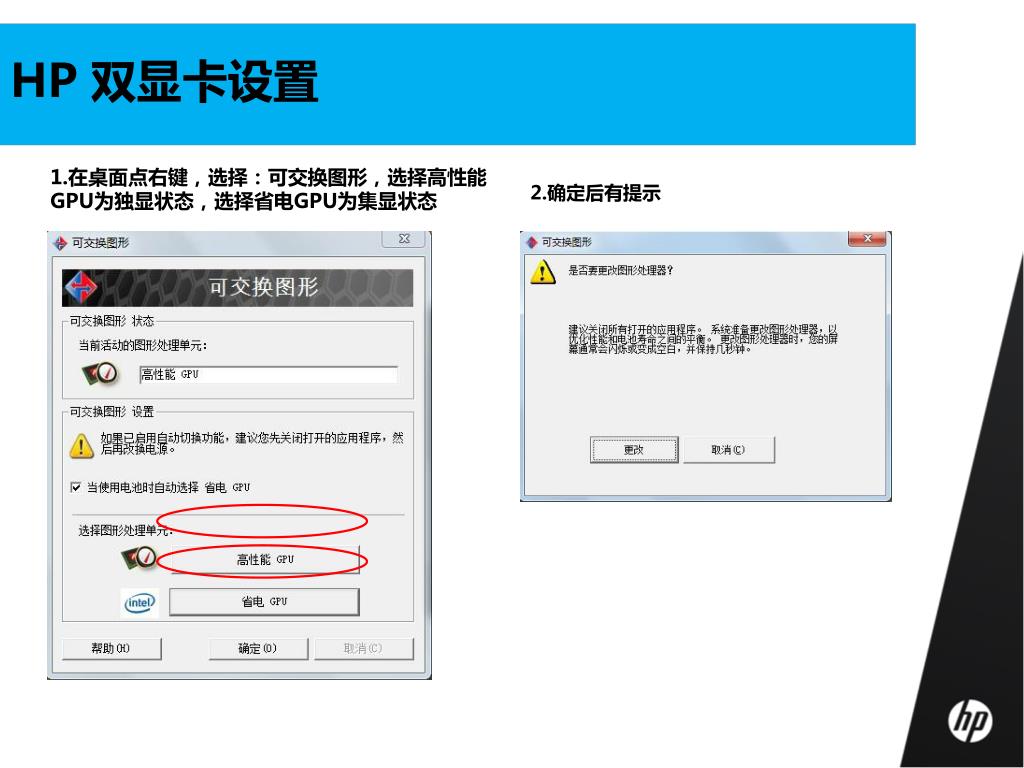Close the confirmation dialog with red X
Screen dimensions: 1024x768
tap(867, 239)
